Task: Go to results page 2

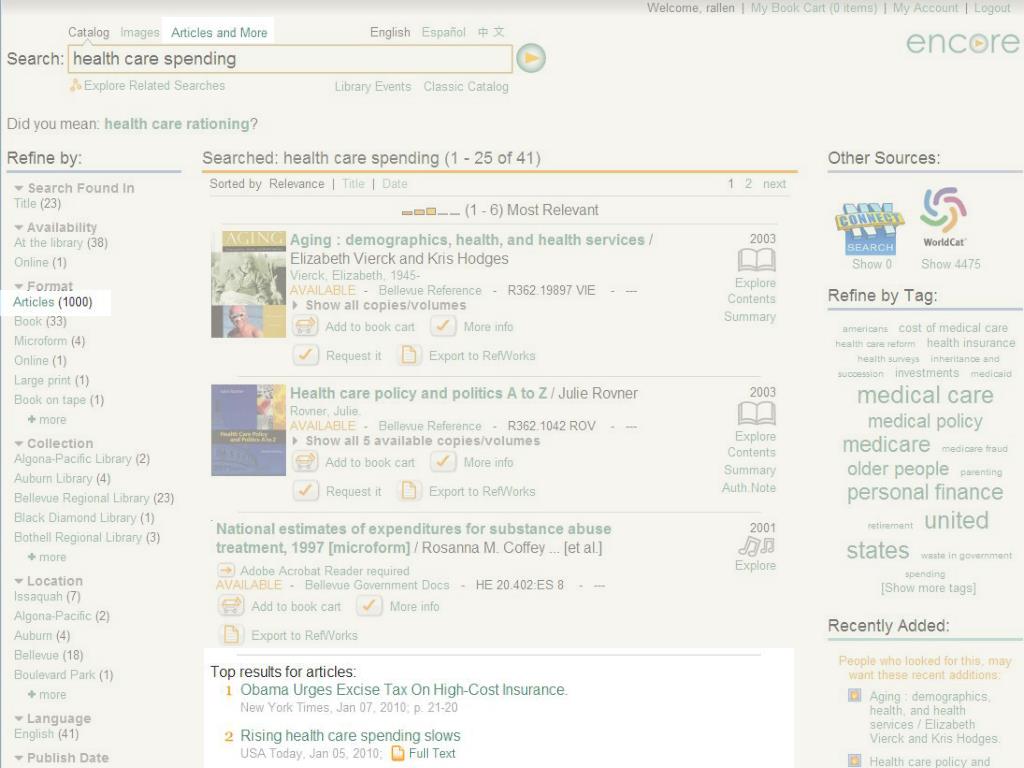Action: click(748, 184)
